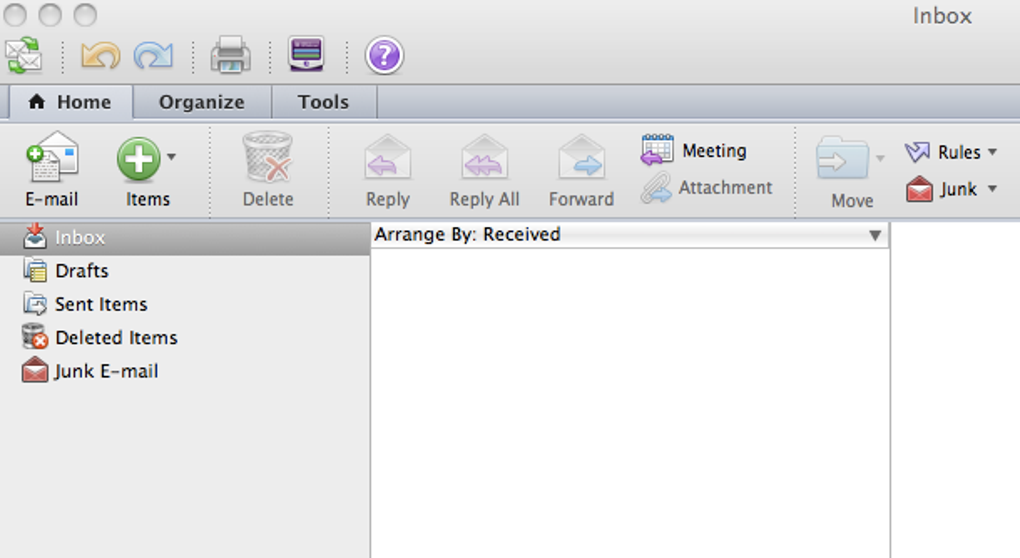
Task: Select the Inbox folder
Action: 185,237
